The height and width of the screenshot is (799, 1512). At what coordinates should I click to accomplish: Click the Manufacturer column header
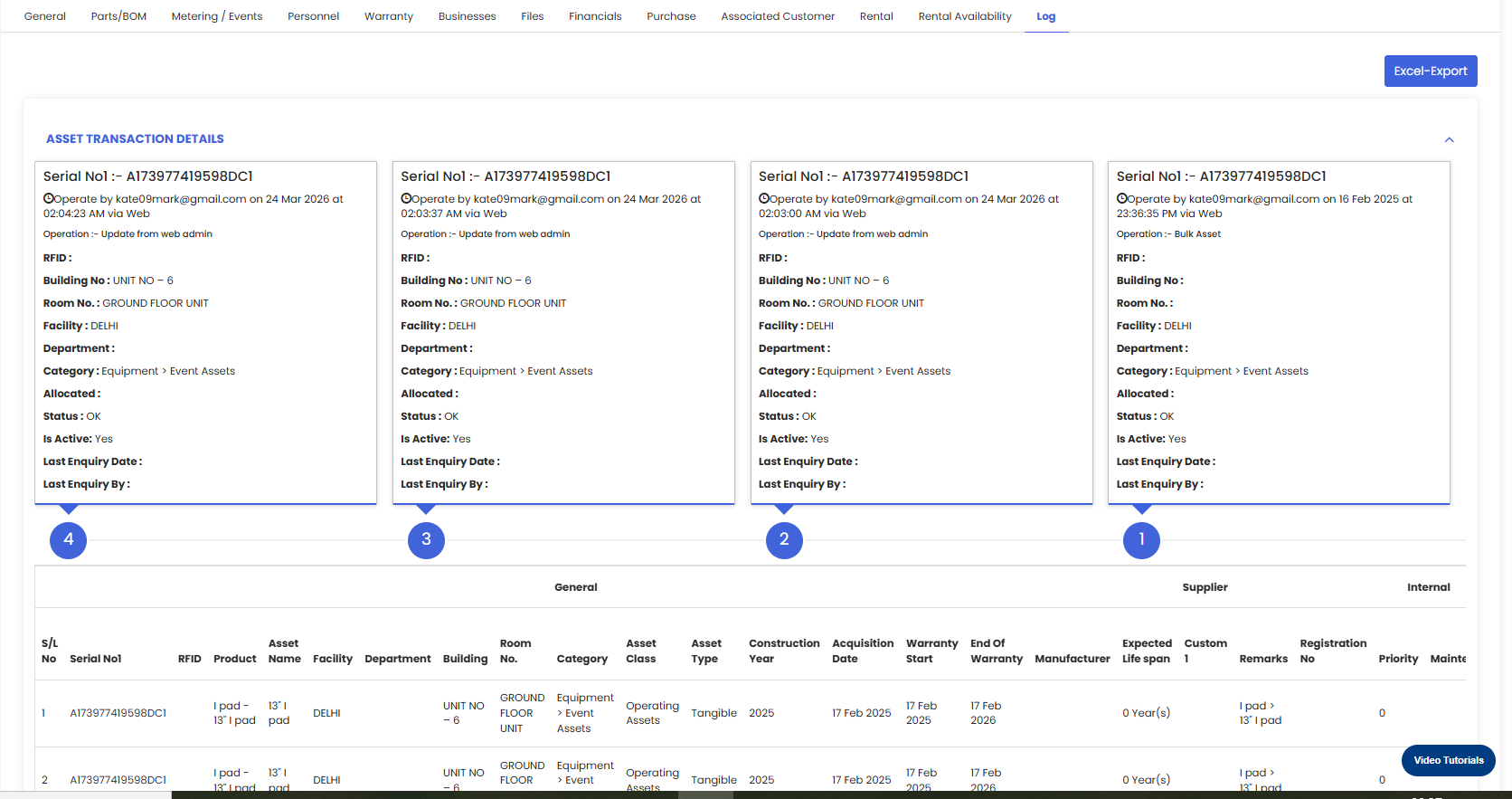tap(1073, 659)
